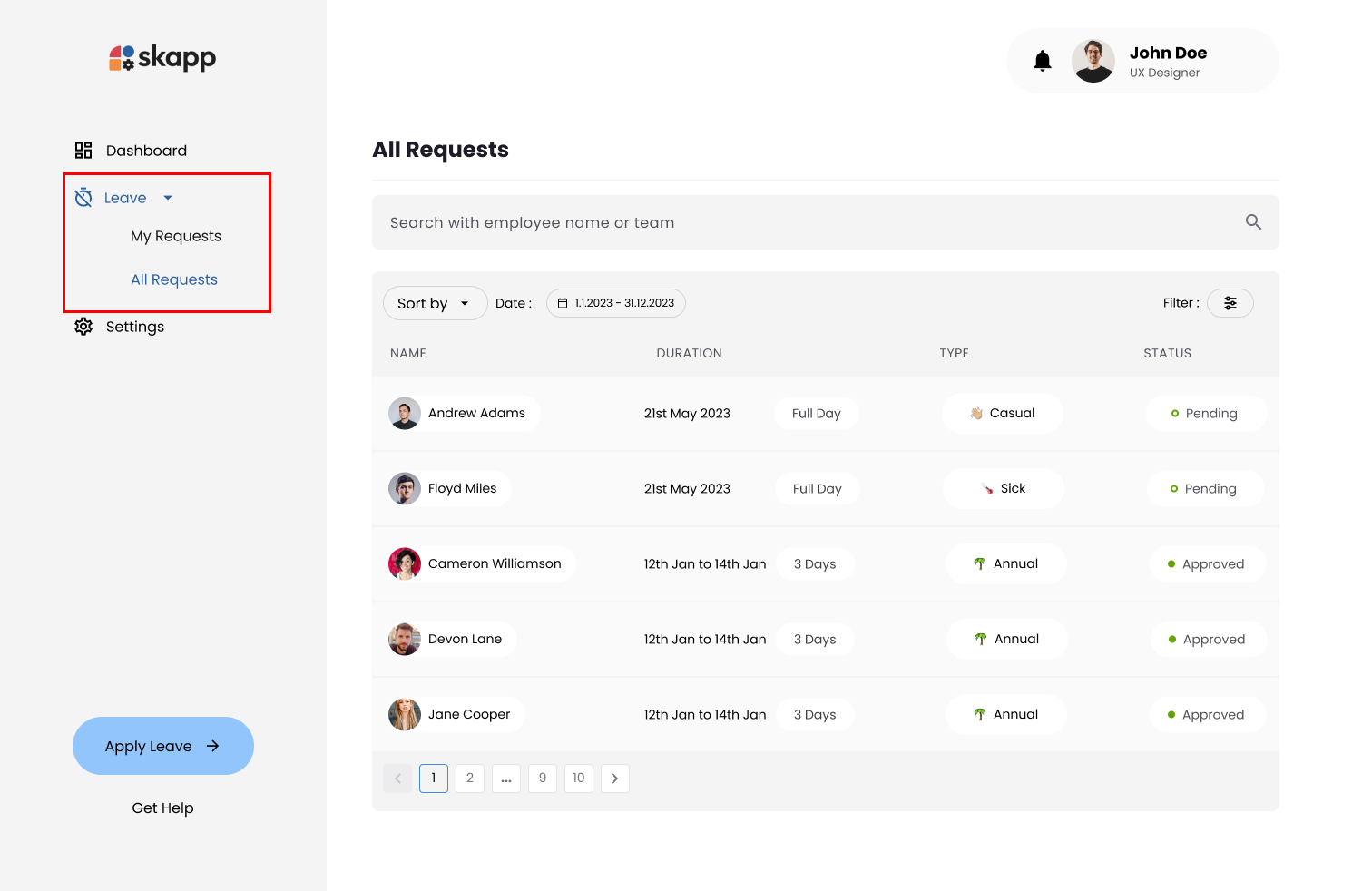Click the Leave timer icon in sidebar
Image resolution: width=1372 pixels, height=891 pixels.
[83, 197]
